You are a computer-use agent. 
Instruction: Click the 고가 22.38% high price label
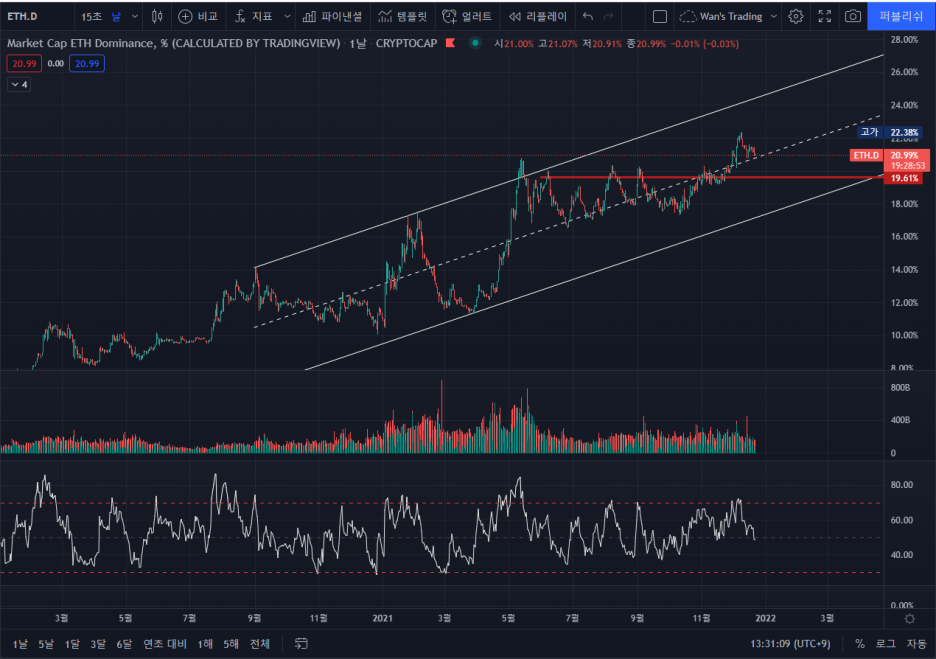(891, 132)
